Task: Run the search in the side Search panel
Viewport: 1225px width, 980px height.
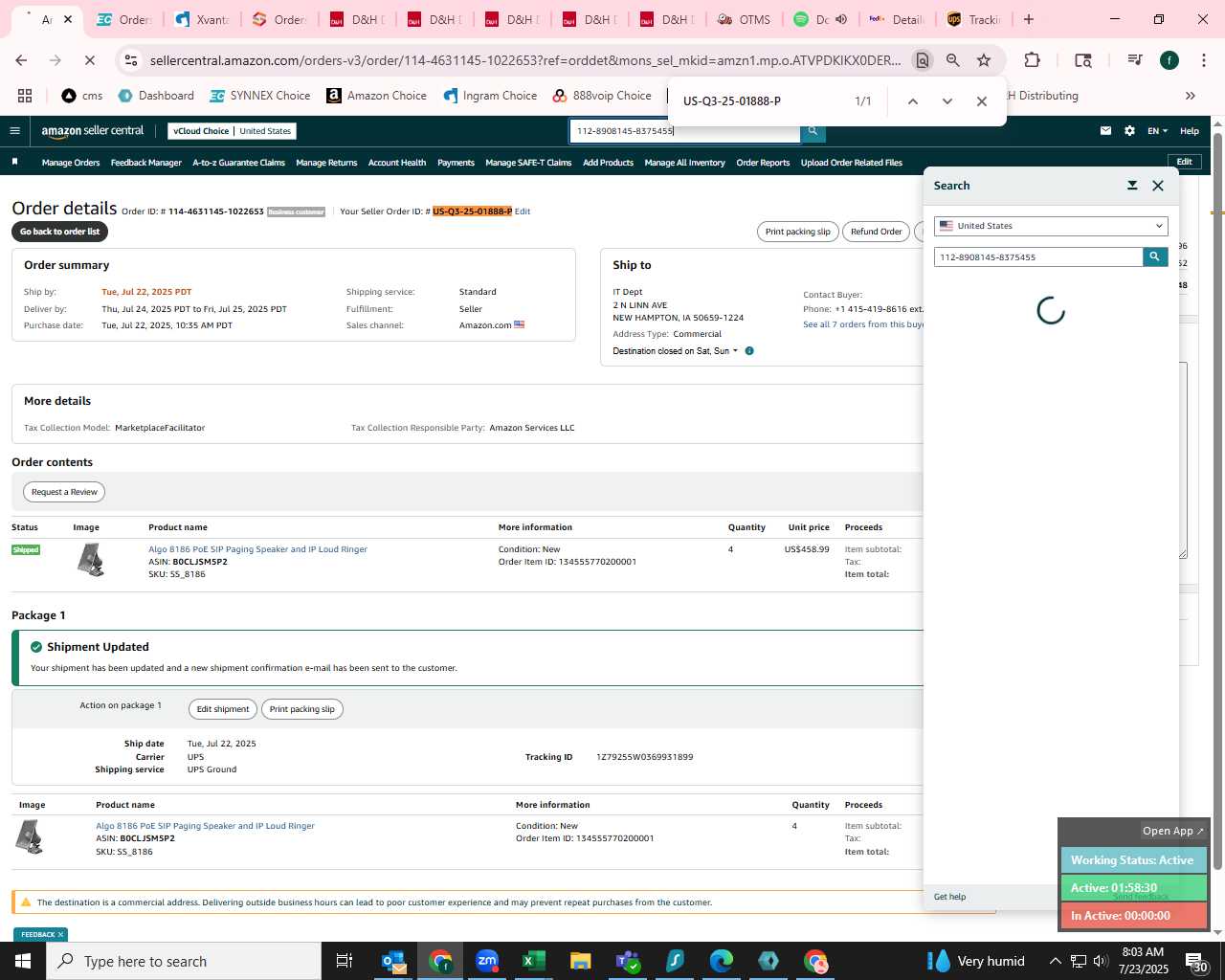Action: pos(1155,256)
